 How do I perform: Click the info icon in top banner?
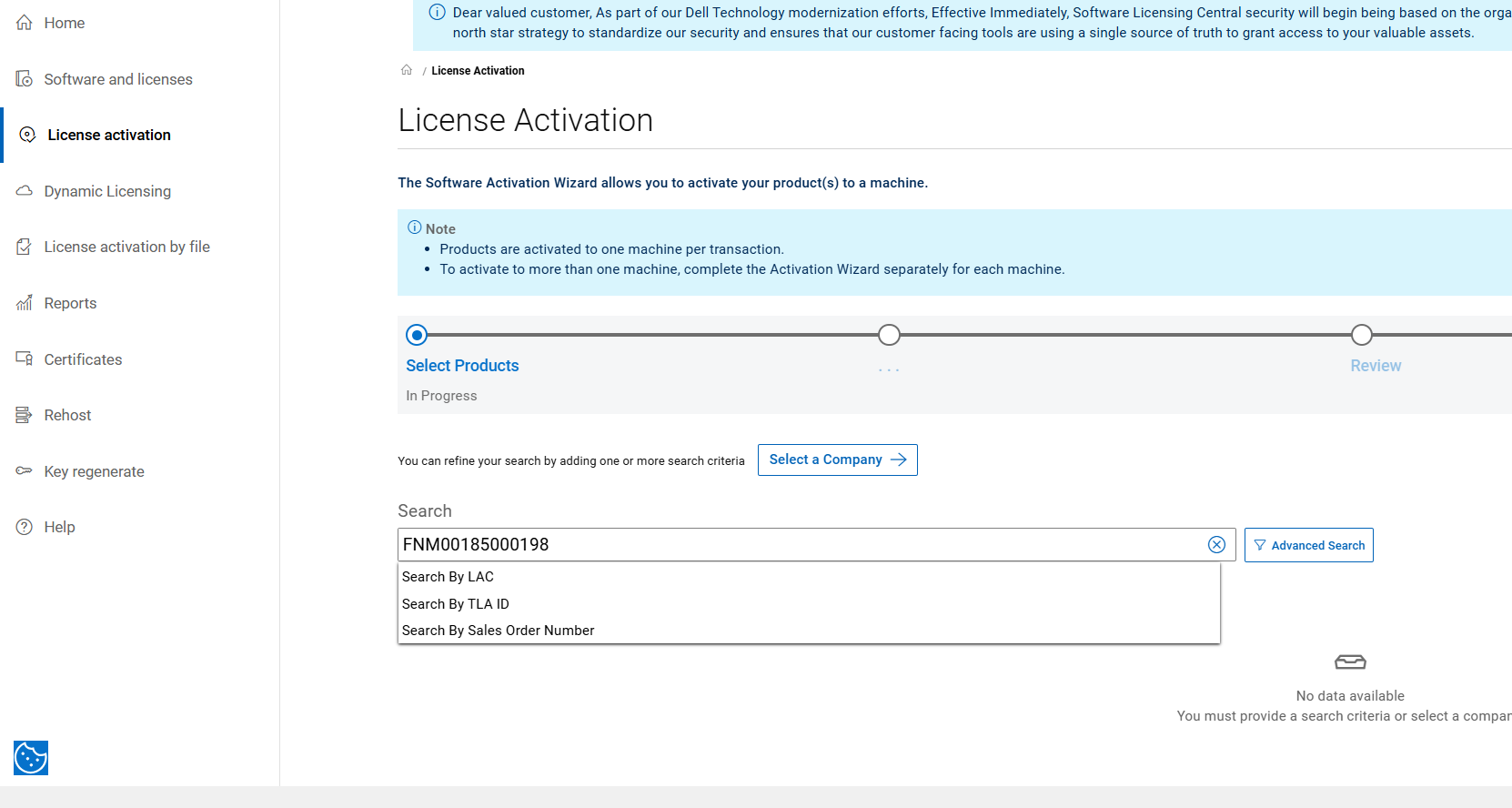pos(437,12)
